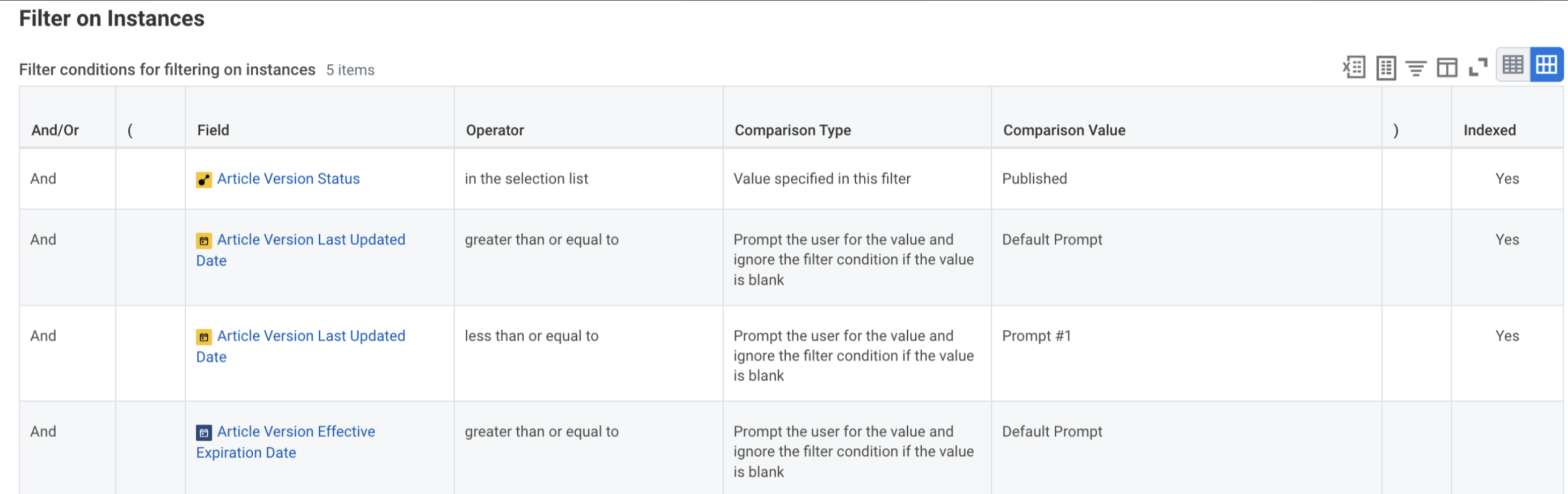Open the worksheet view icon
Screen dimensions: 1568x494
(x=1386, y=67)
